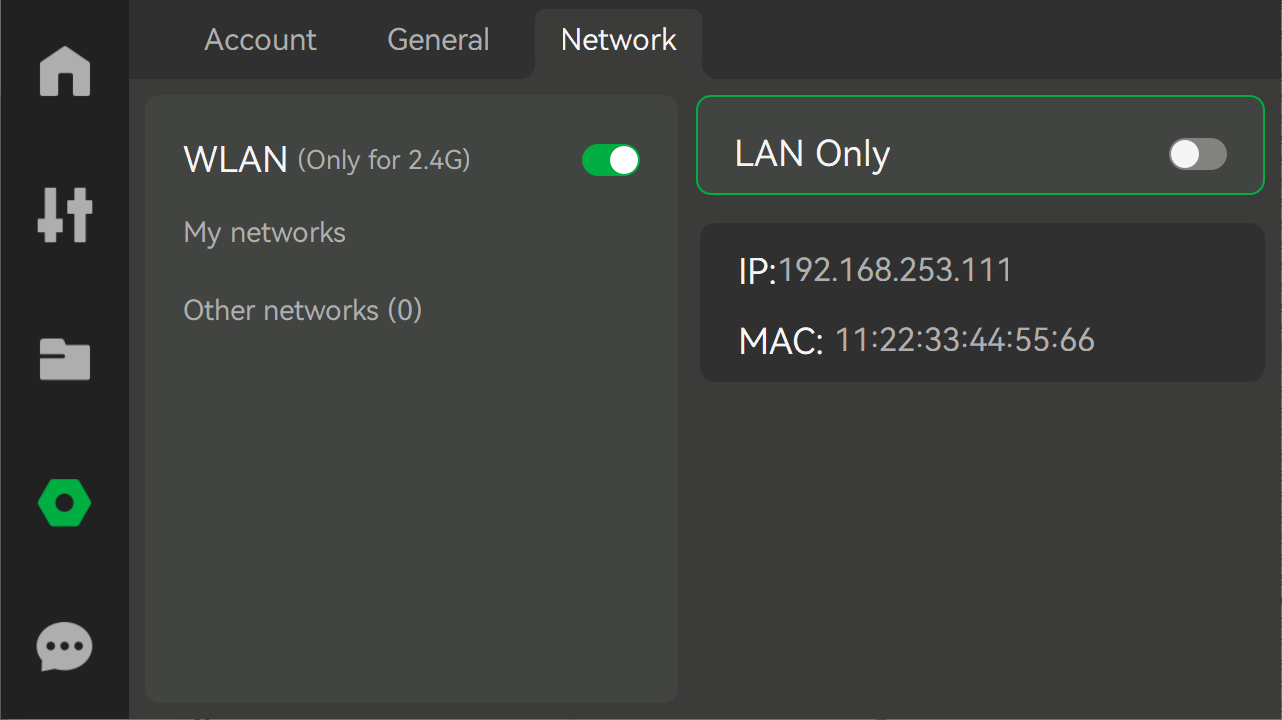Select the green hexagon settings icon
This screenshot has width=1282, height=720.
[x=65, y=503]
